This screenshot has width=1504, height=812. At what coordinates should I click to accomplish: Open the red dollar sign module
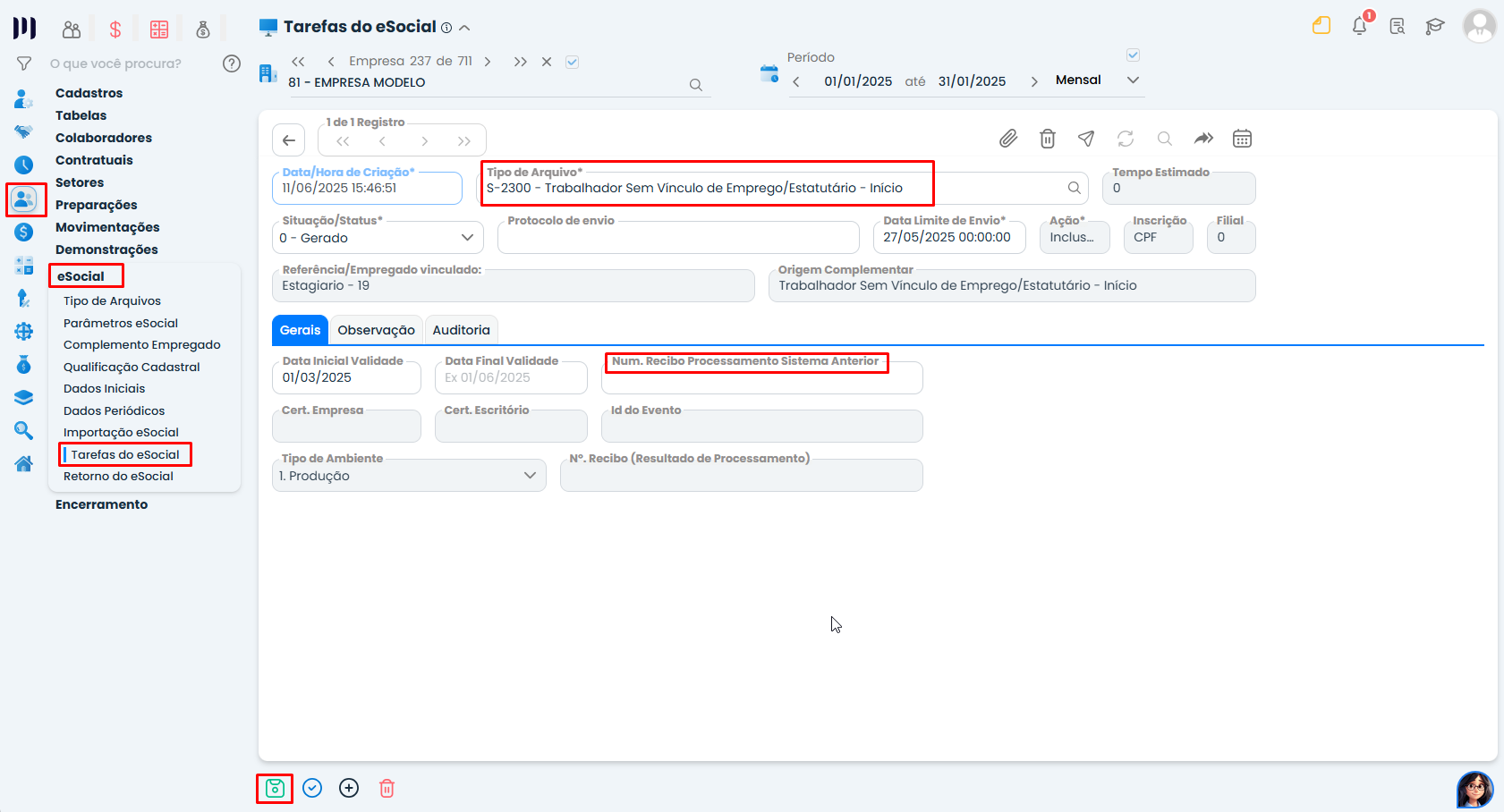point(115,30)
